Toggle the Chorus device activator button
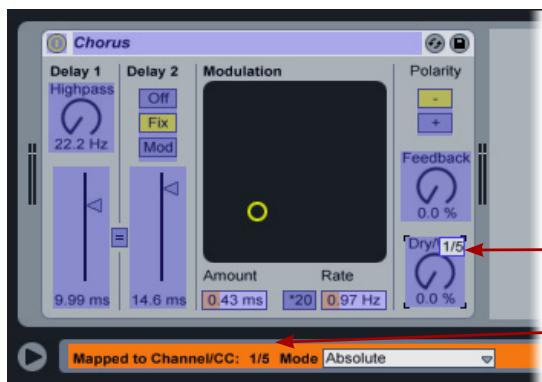The height and width of the screenshot is (382, 542). click(x=57, y=43)
